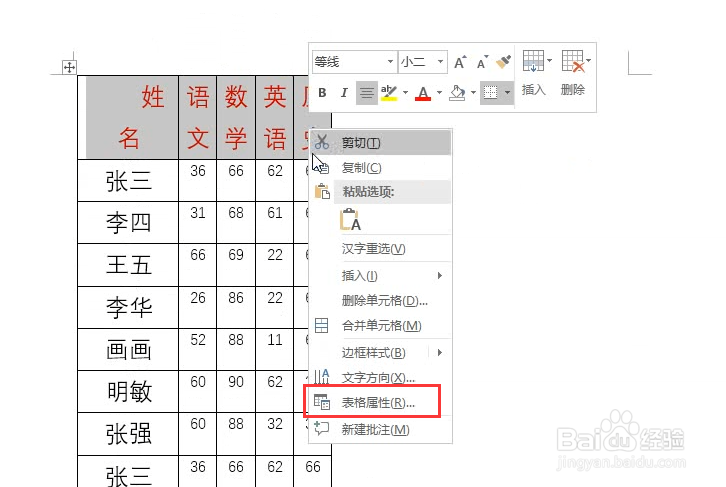This screenshot has height=487, width=726.
Task: Choose Cut (剪切) from context menu
Action: [381, 143]
